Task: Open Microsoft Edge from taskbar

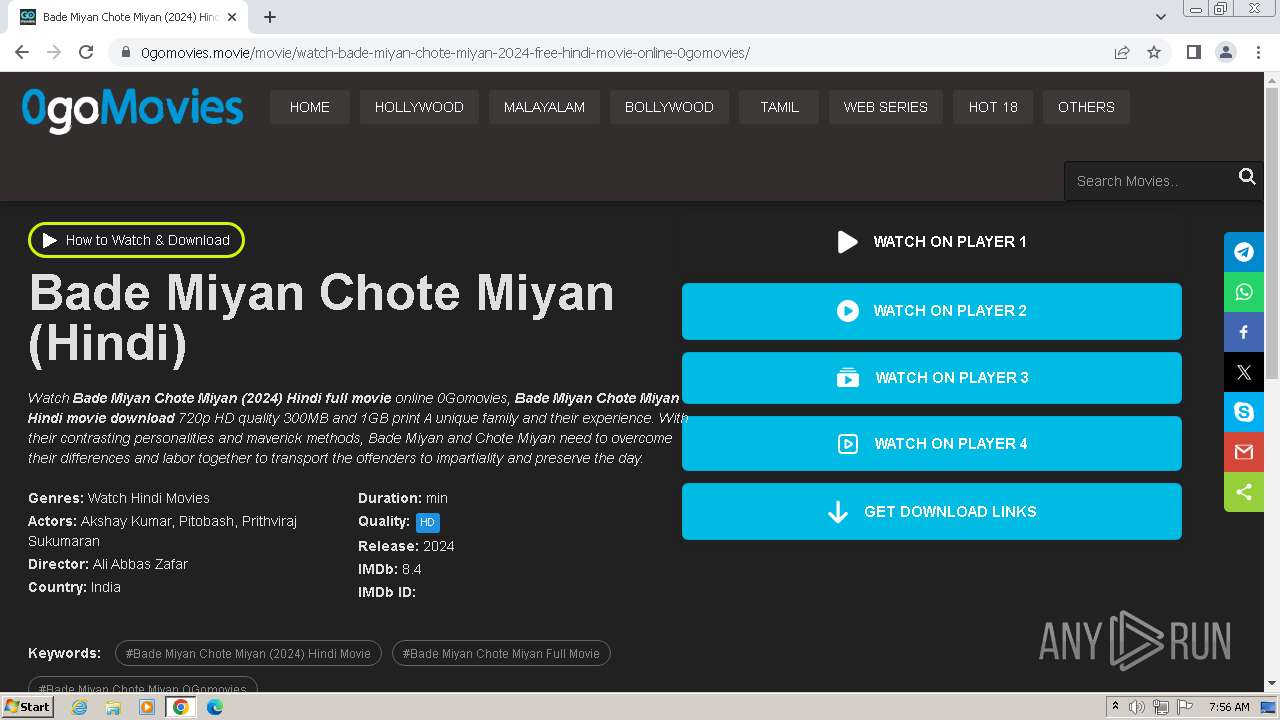Action: [x=215, y=707]
